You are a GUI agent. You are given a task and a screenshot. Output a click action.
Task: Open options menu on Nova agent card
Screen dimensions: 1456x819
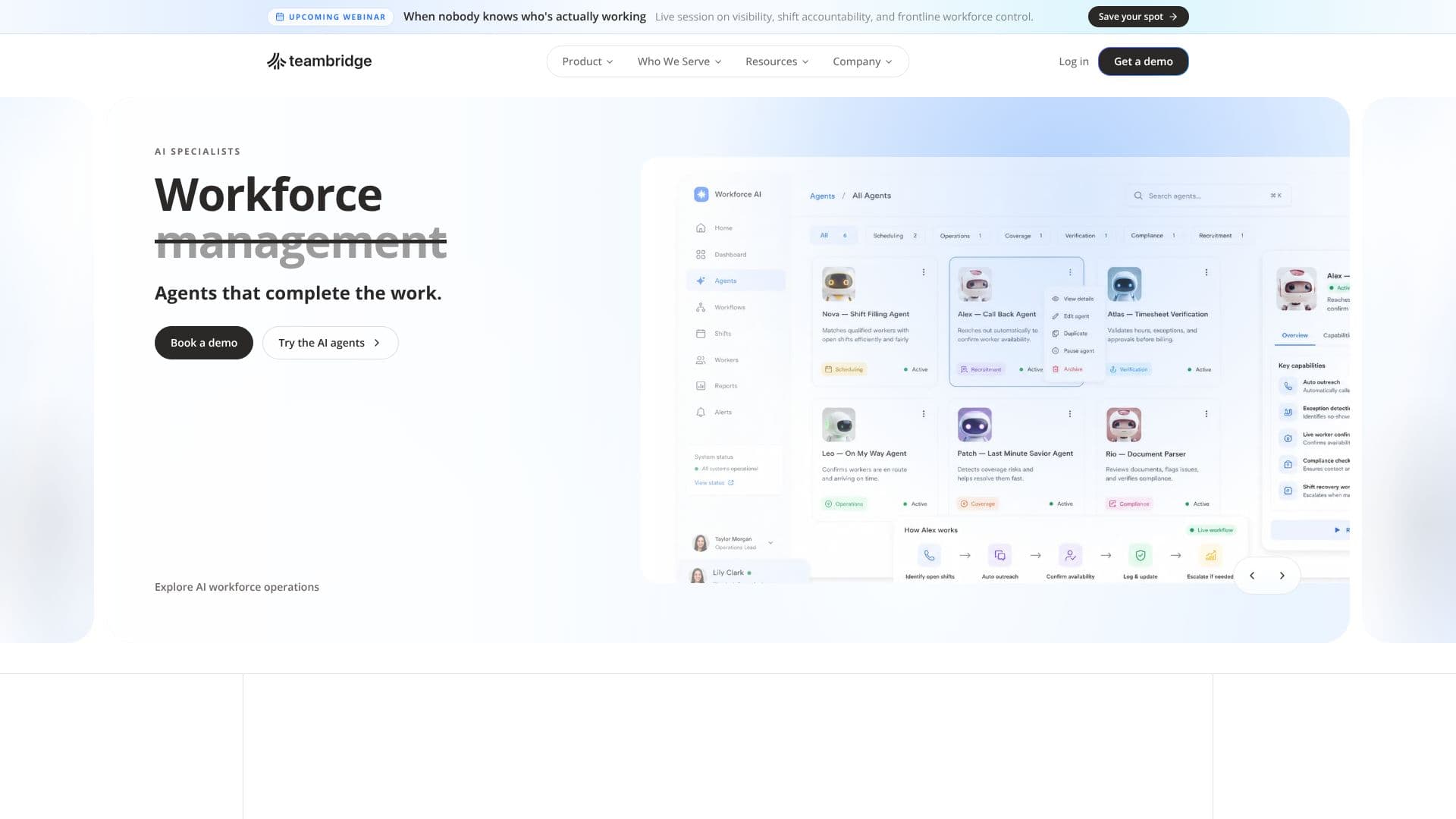(x=923, y=272)
